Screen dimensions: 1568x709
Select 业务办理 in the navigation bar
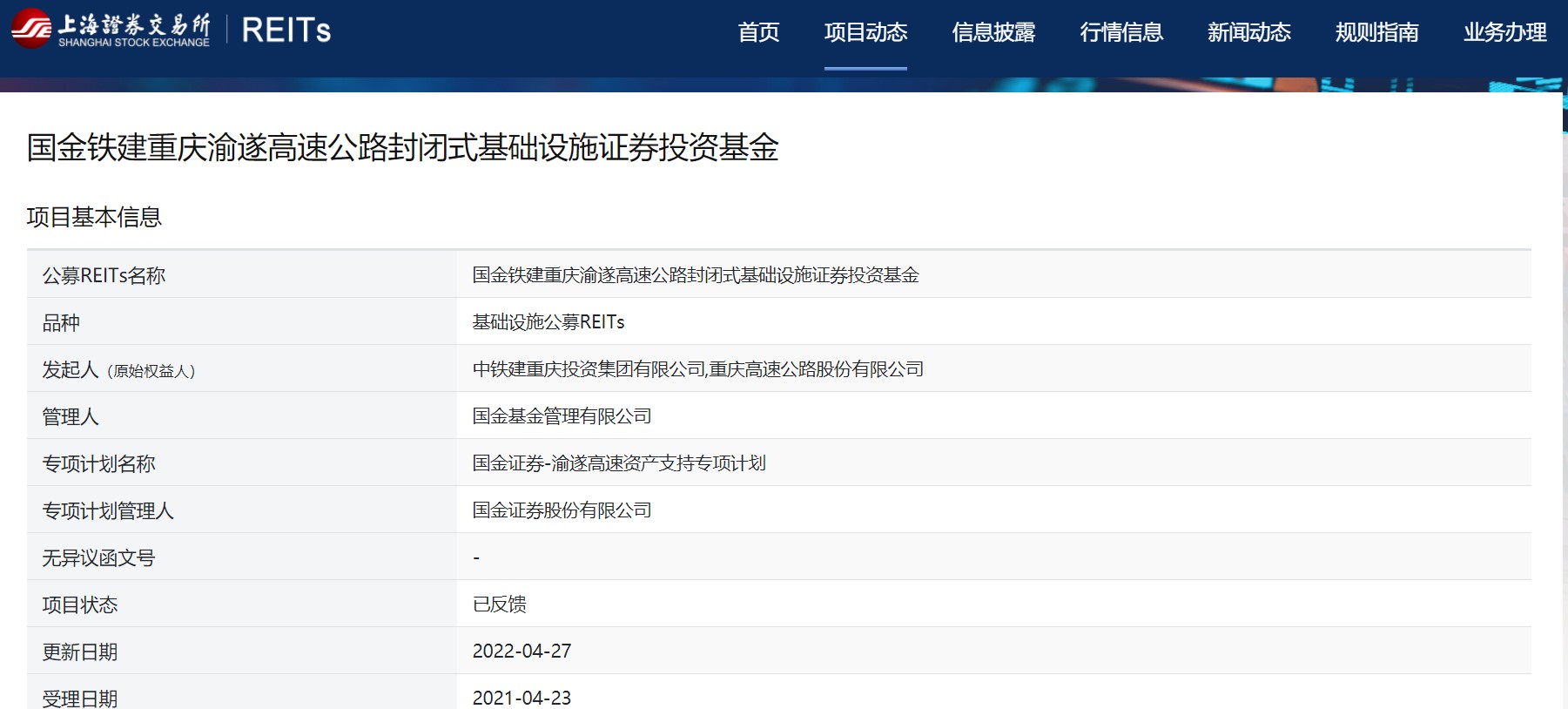tap(1504, 33)
